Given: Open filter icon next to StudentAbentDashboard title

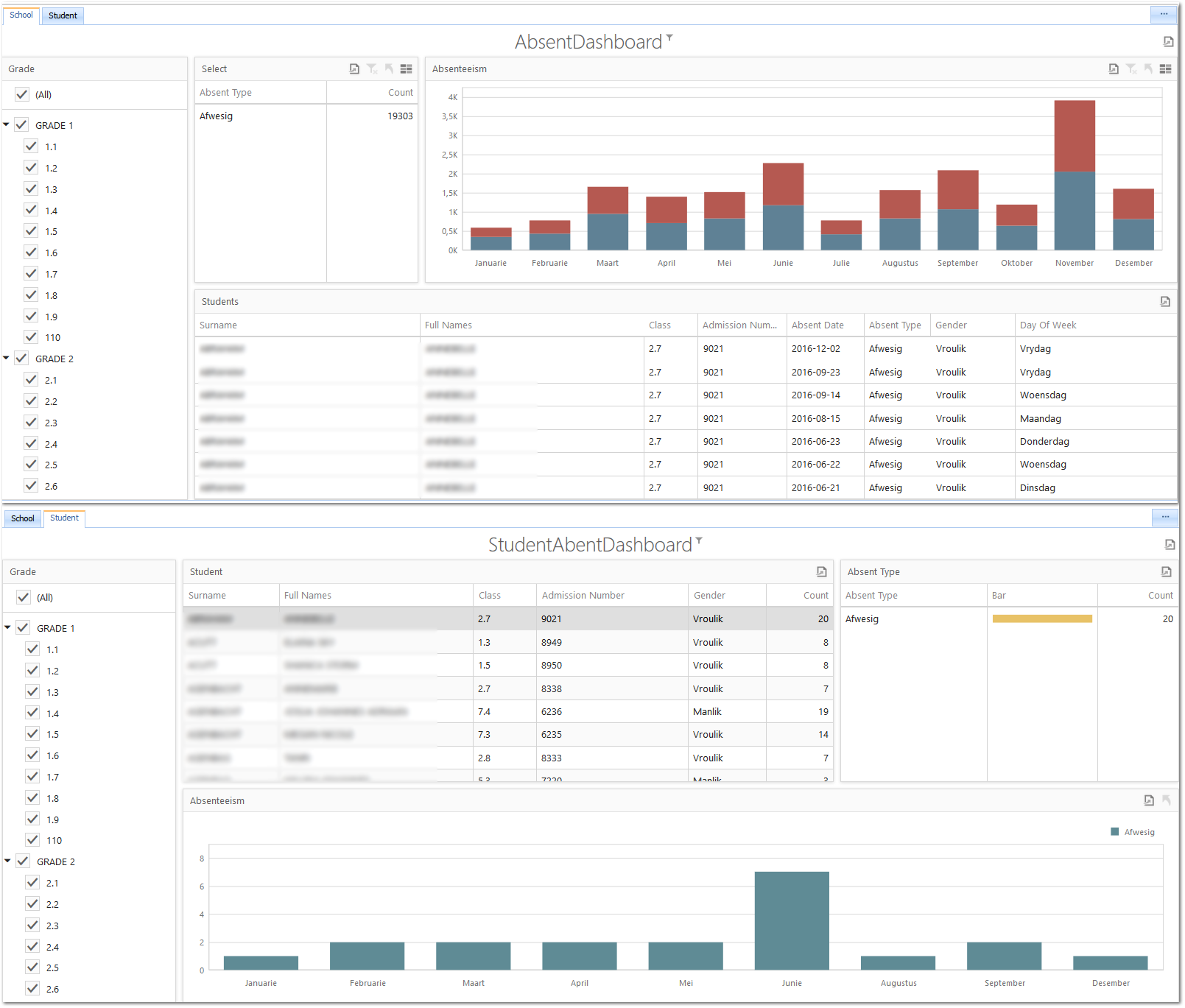Looking at the screenshot, I should 699,540.
